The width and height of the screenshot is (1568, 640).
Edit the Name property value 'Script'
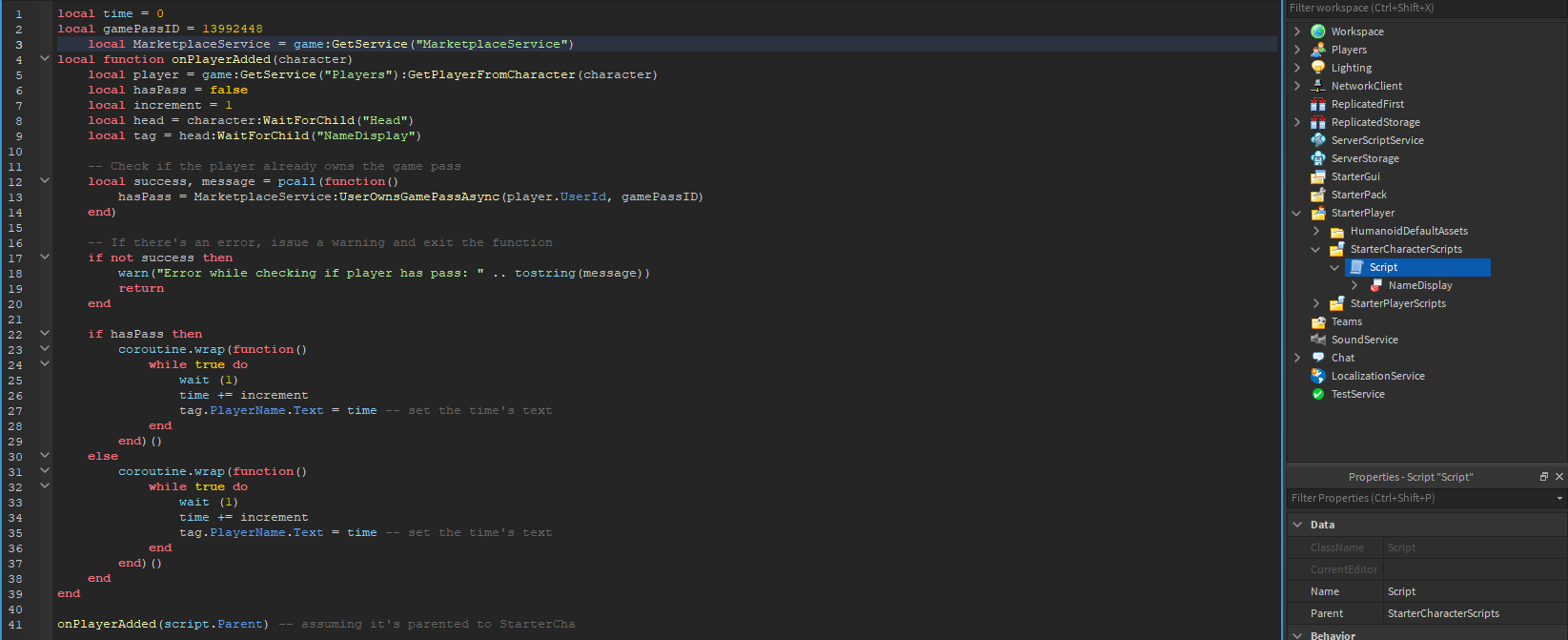(x=1474, y=591)
